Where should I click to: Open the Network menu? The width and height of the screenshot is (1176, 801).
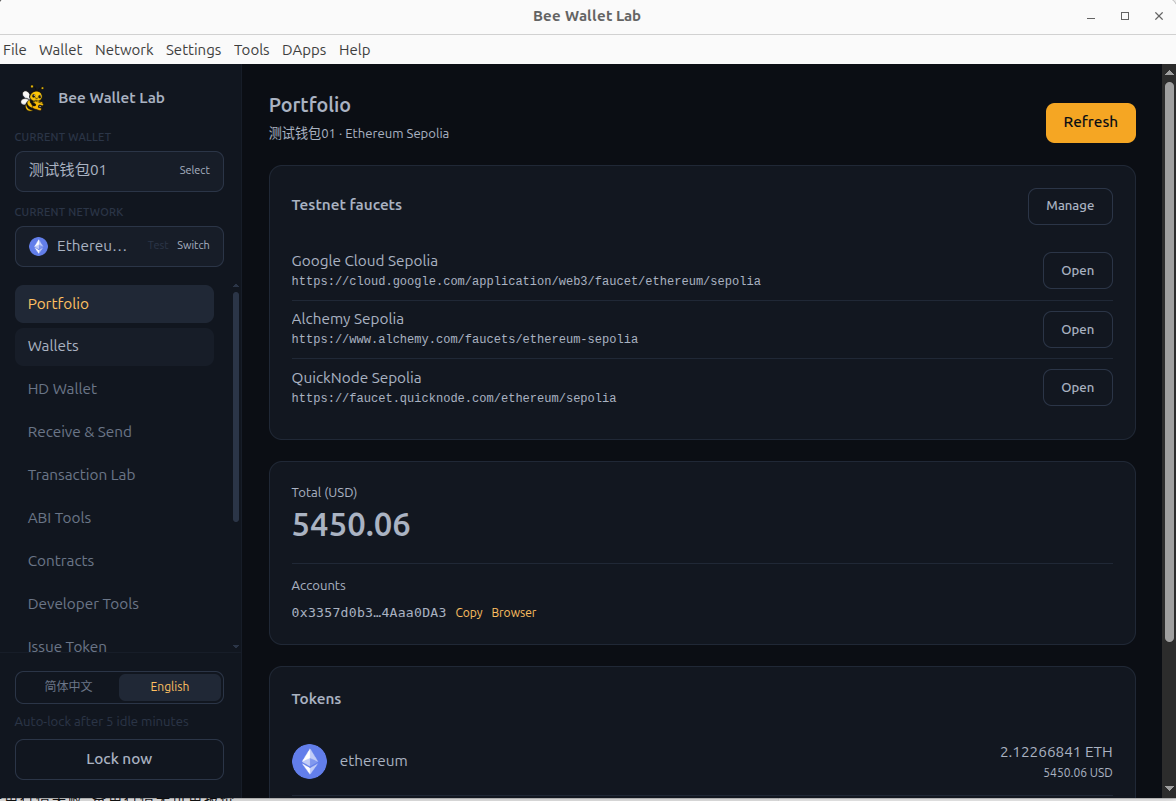[124, 50]
